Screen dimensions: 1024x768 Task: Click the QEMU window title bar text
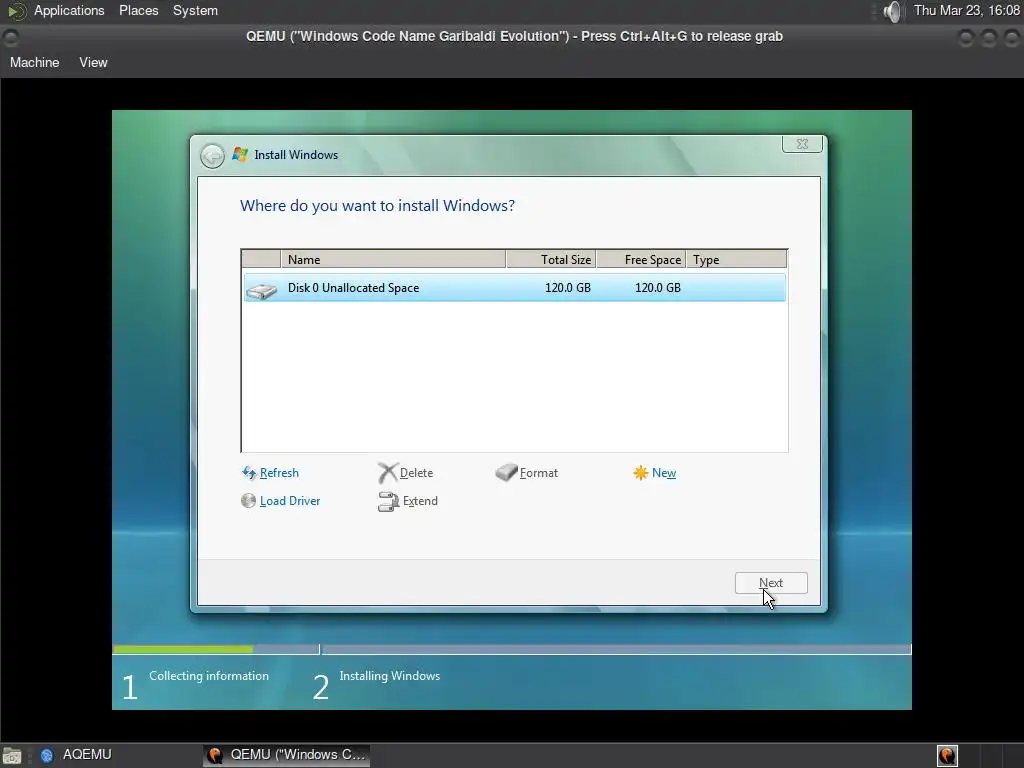[x=514, y=37]
